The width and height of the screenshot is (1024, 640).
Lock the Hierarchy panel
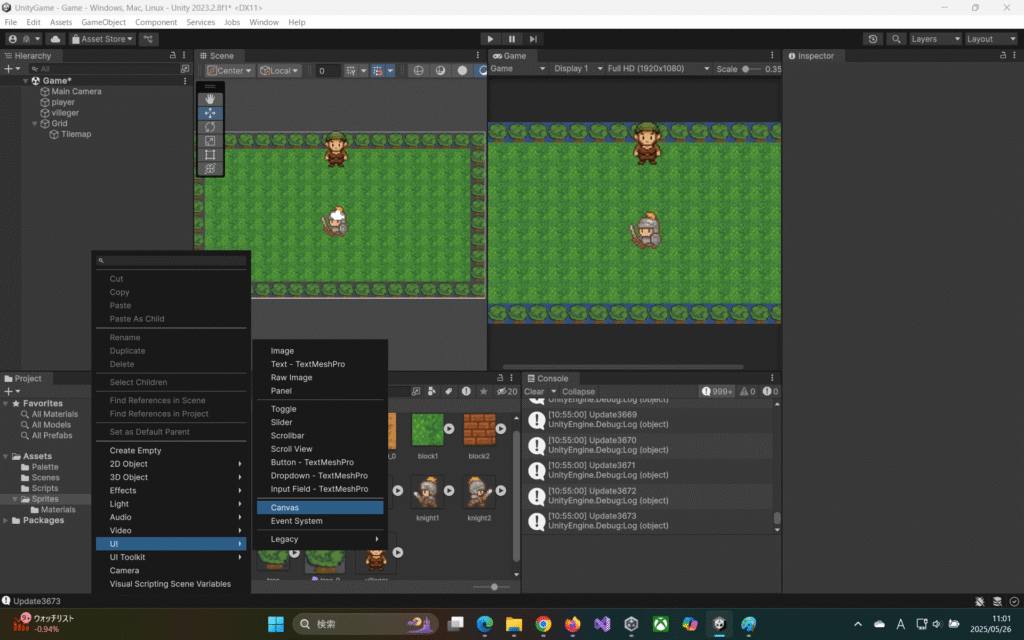coord(172,56)
